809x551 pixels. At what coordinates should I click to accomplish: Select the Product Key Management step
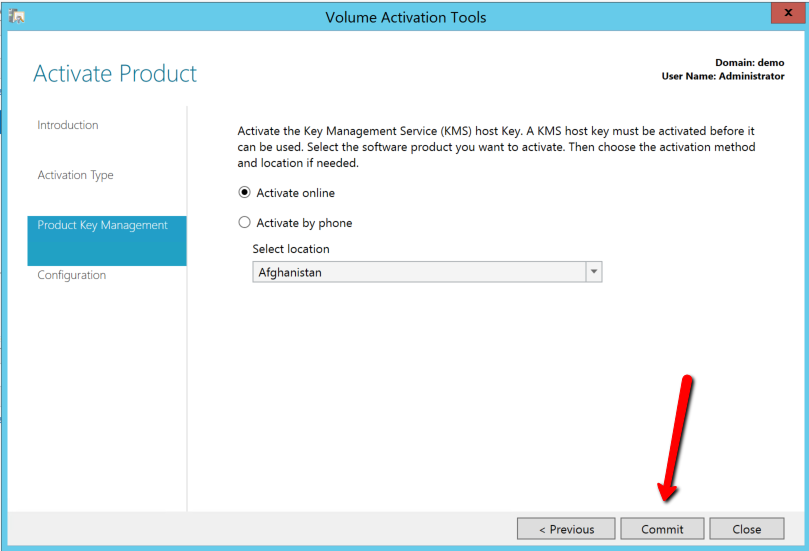tap(102, 226)
